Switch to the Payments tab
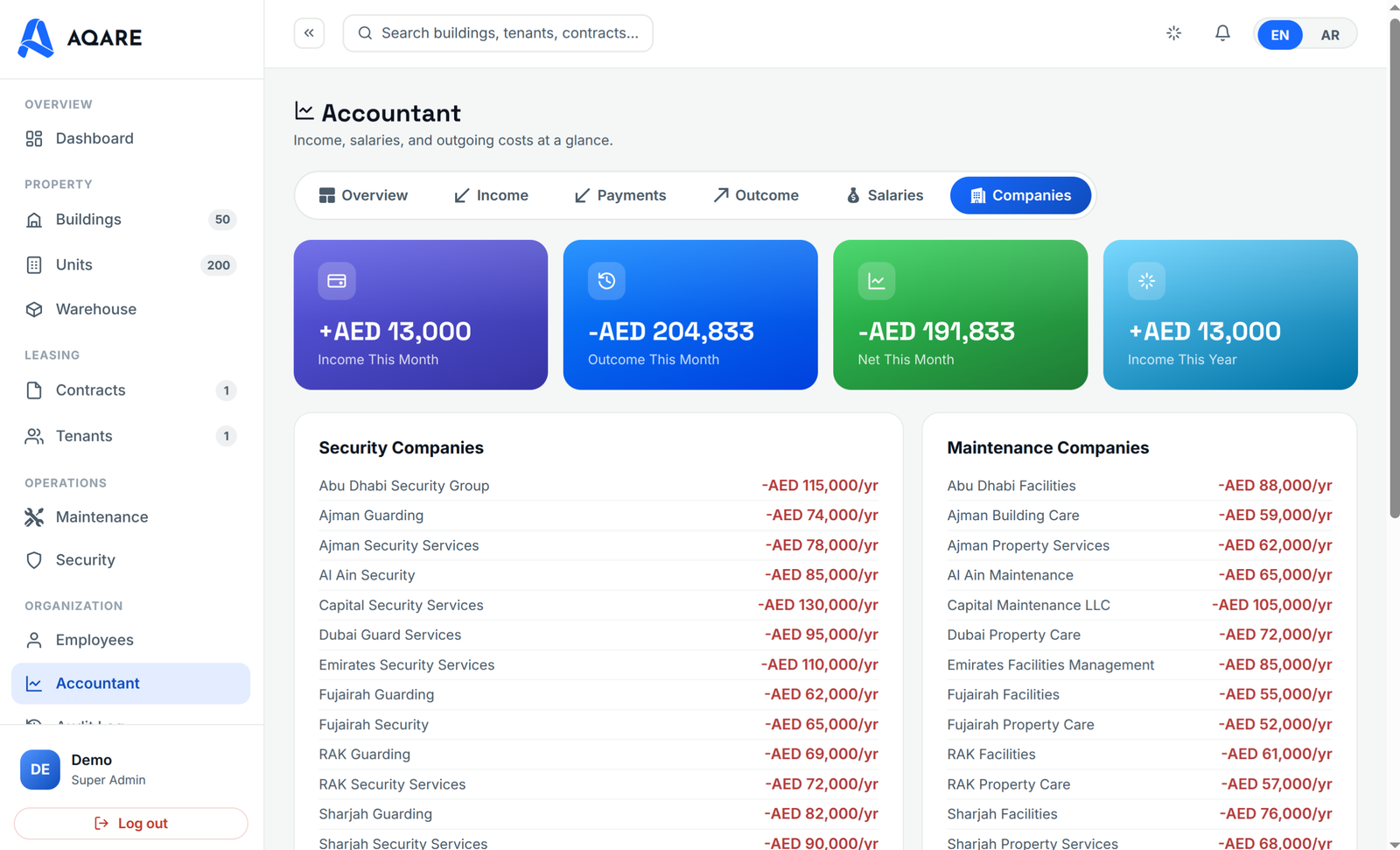This screenshot has height=850, width=1400. pyautogui.click(x=619, y=195)
